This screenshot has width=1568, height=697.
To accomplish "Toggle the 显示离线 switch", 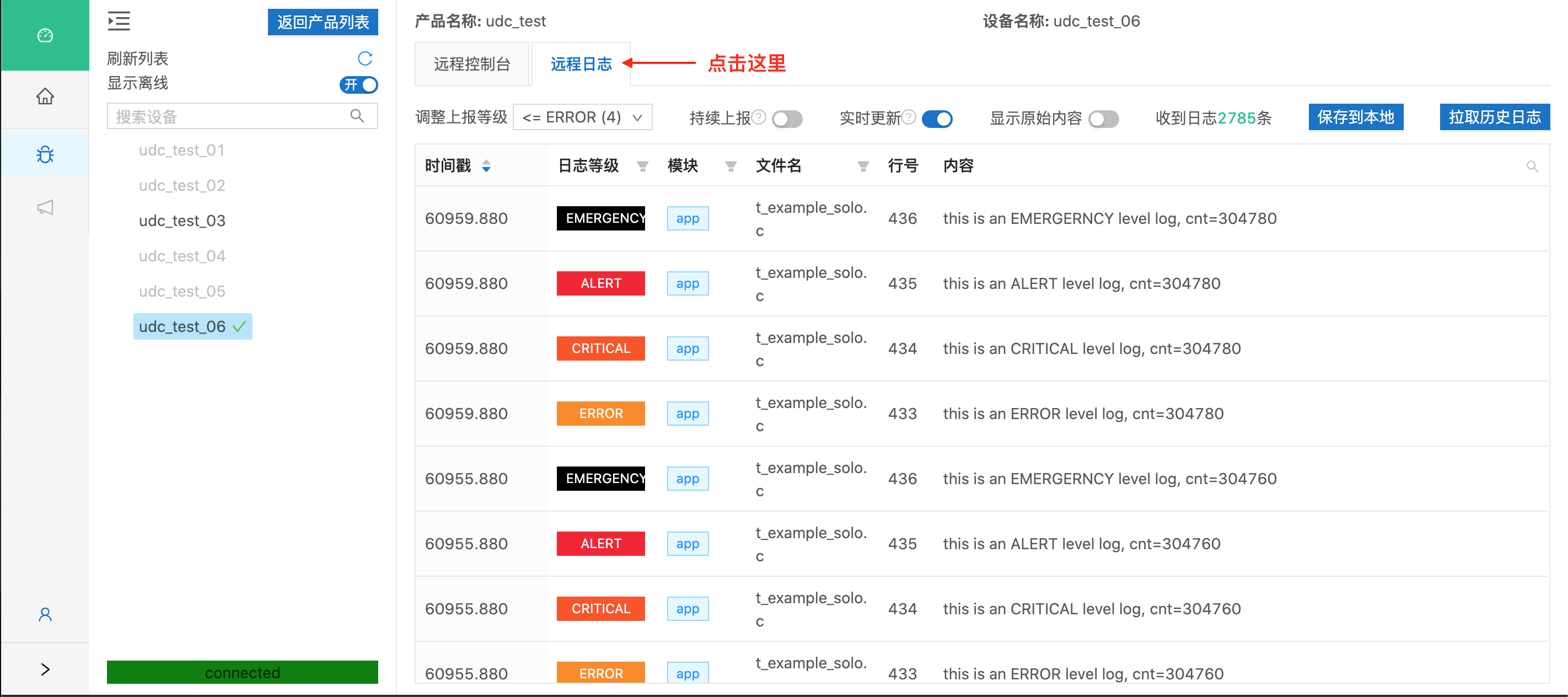I will [358, 84].
